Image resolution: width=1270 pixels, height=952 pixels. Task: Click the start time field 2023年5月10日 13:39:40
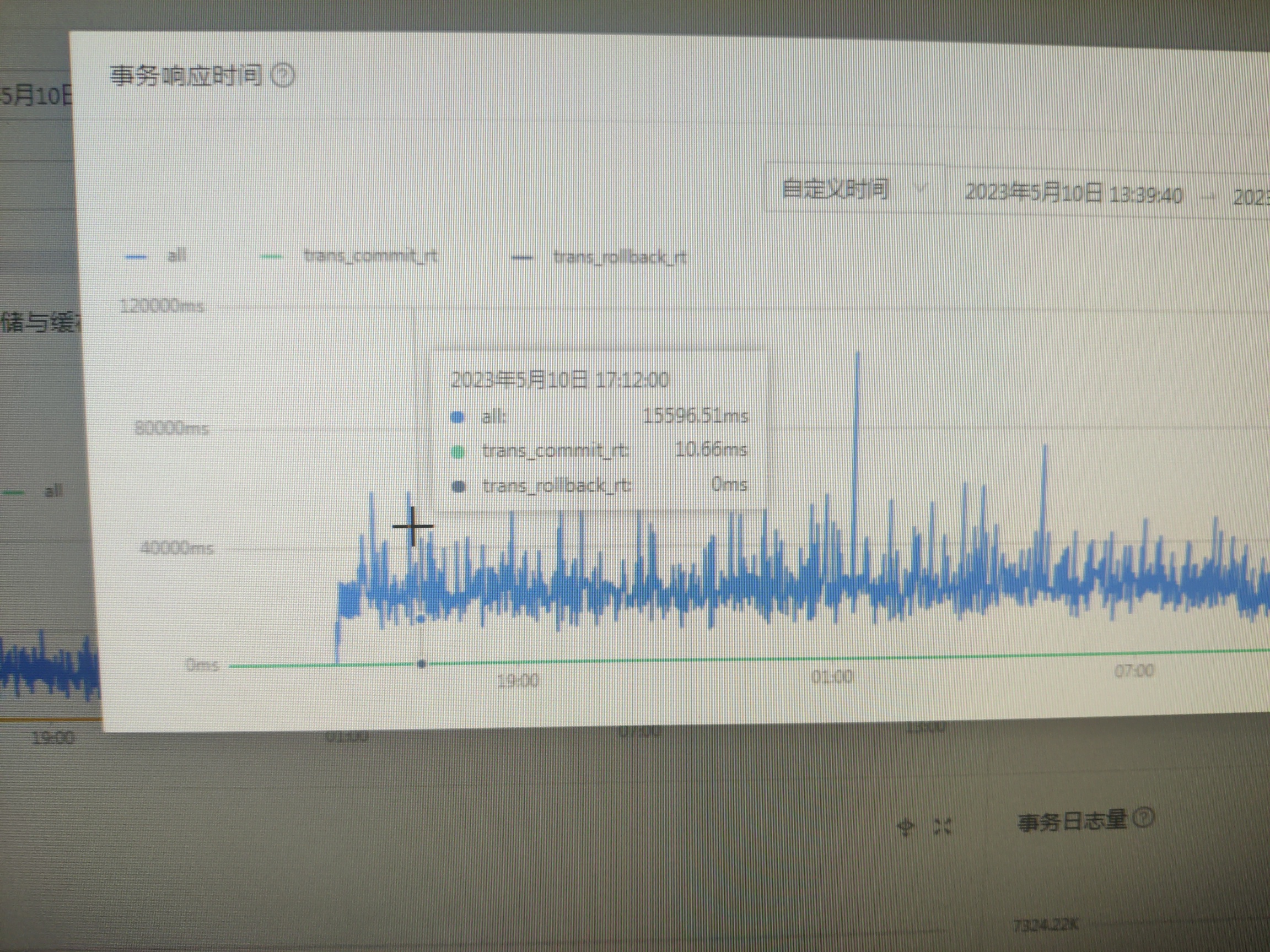tap(1074, 193)
